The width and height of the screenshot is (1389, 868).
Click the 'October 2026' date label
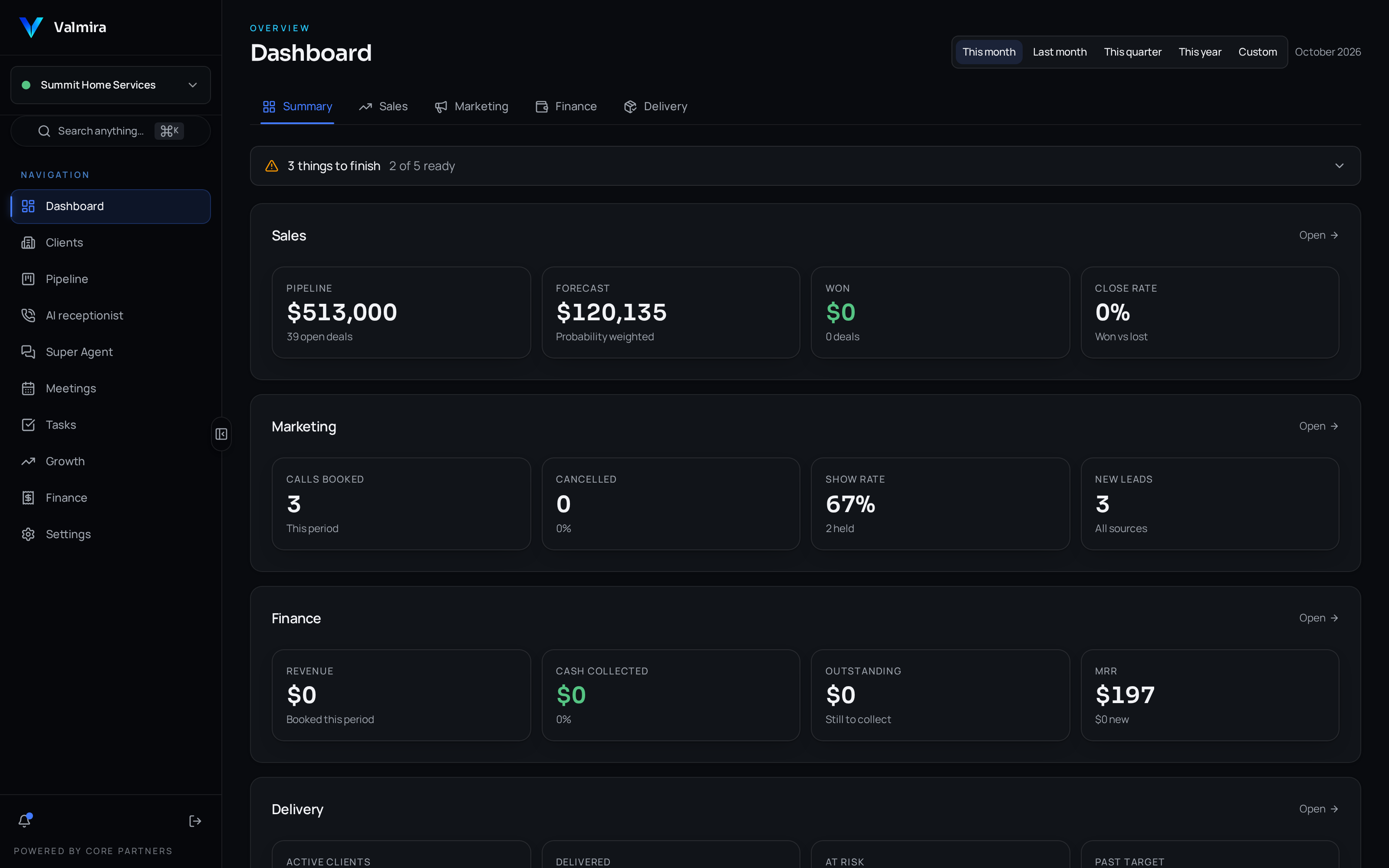click(1328, 52)
